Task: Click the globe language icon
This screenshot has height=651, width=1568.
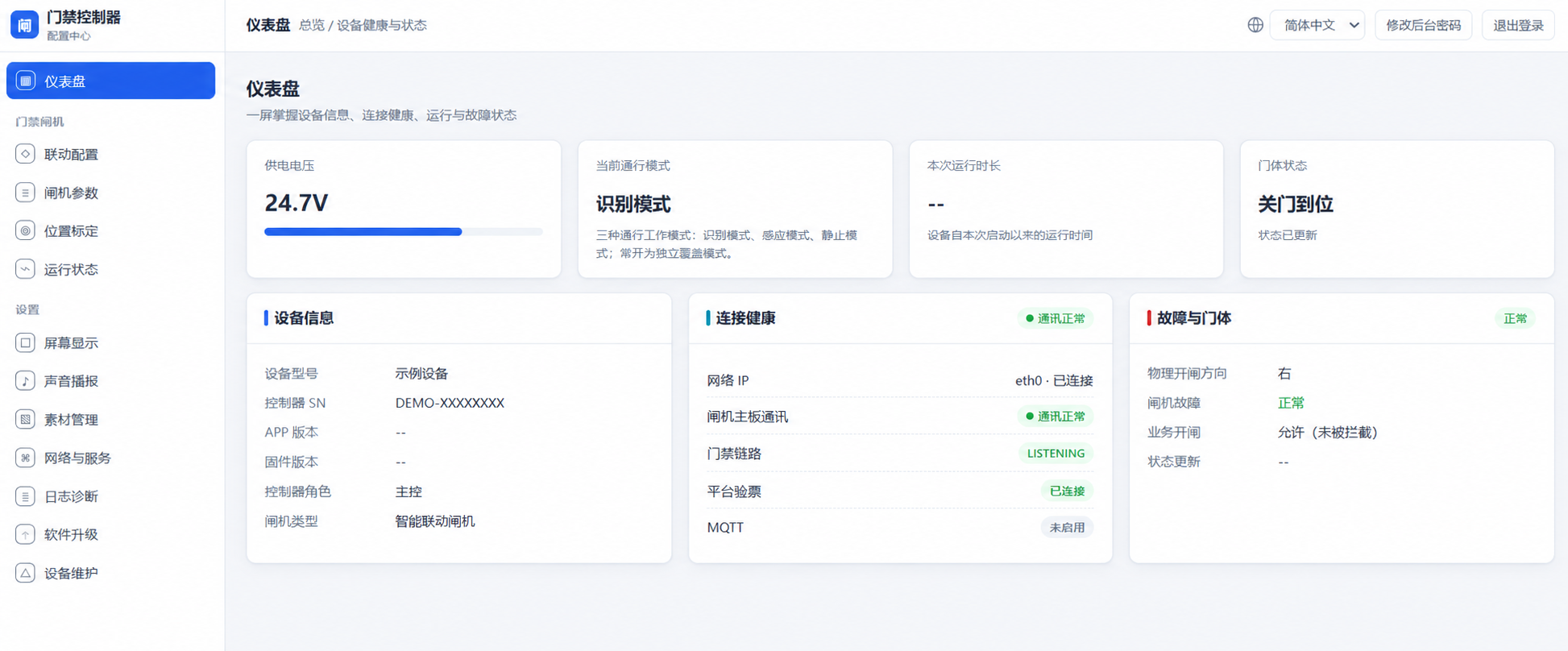Action: pyautogui.click(x=1255, y=25)
